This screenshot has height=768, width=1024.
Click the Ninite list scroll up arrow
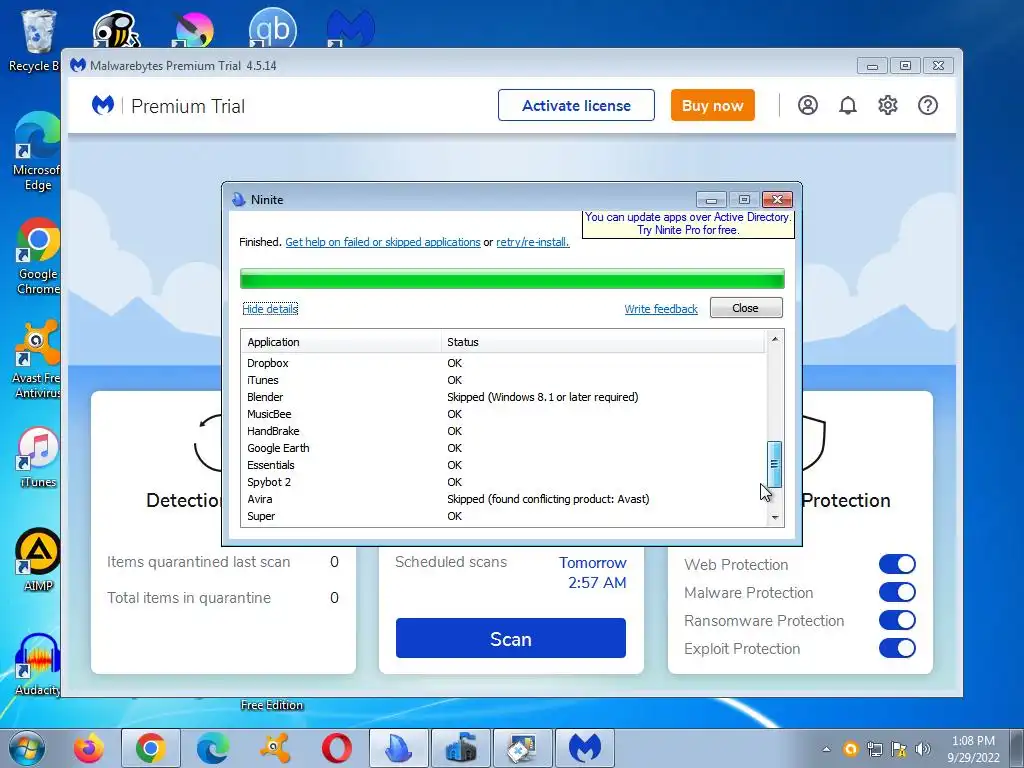click(x=775, y=338)
